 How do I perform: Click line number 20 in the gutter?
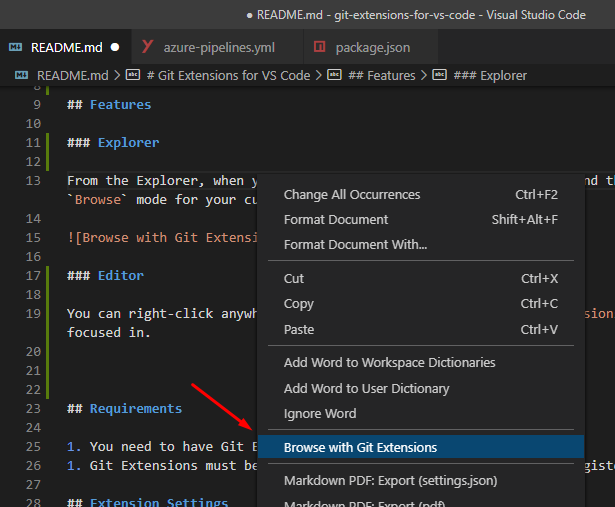33,352
